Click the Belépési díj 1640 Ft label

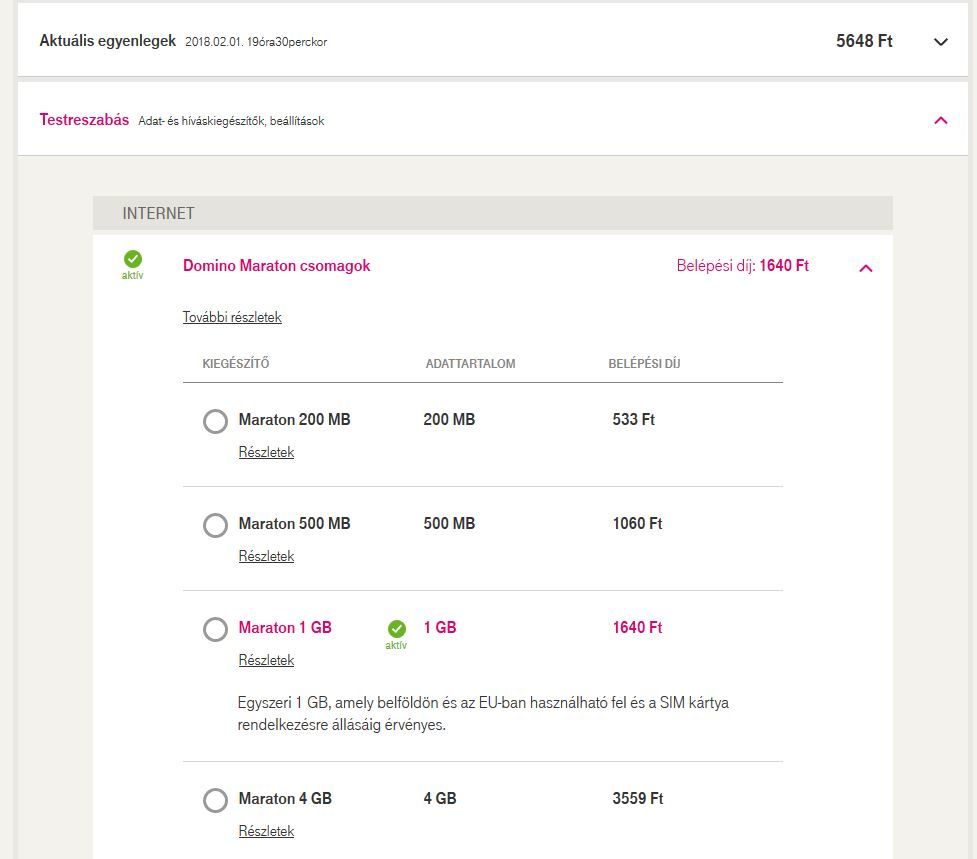tap(742, 266)
